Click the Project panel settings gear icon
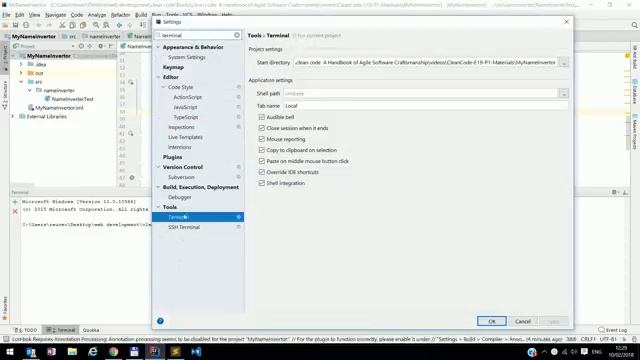The height and width of the screenshot is (360, 640). [100, 46]
